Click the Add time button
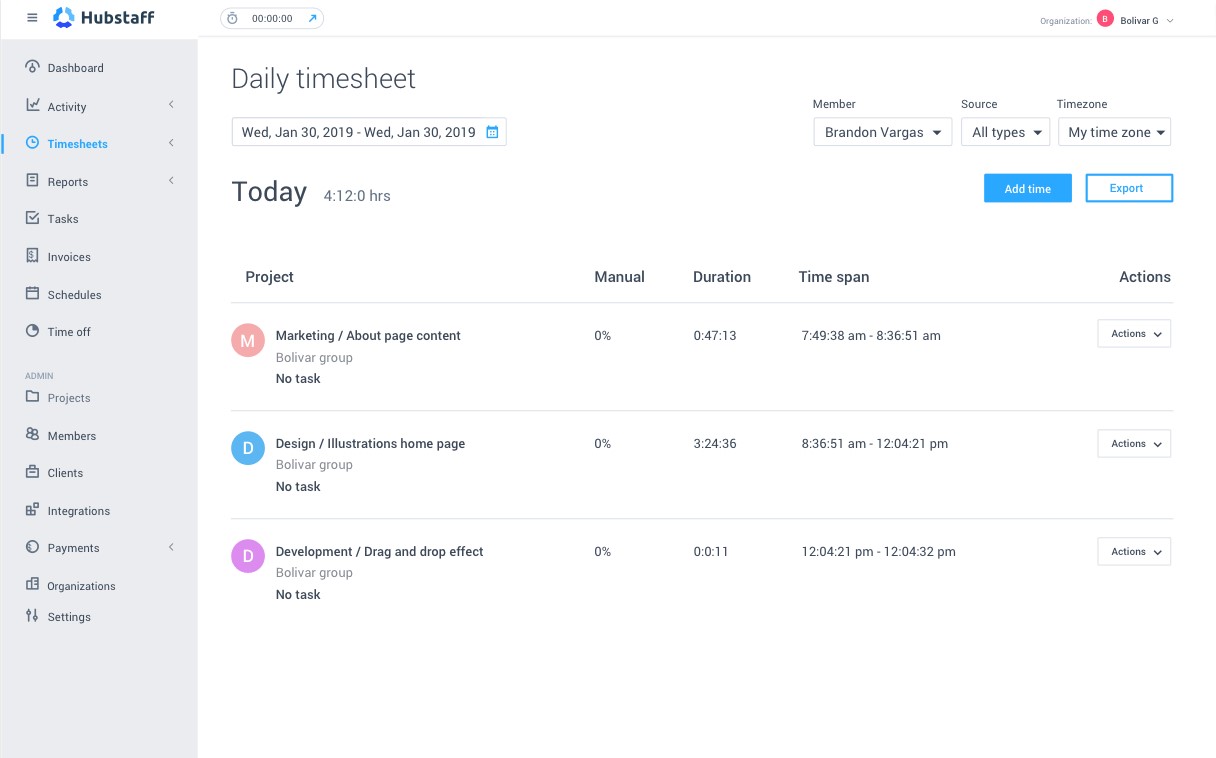The height and width of the screenshot is (758, 1216). coord(1027,188)
